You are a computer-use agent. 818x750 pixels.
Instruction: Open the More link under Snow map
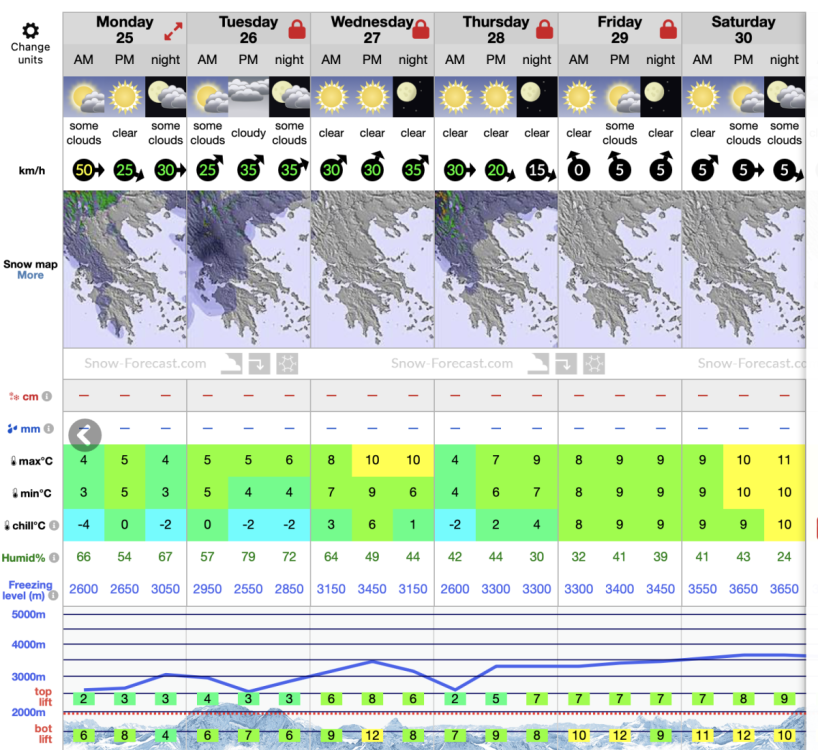pyautogui.click(x=30, y=275)
